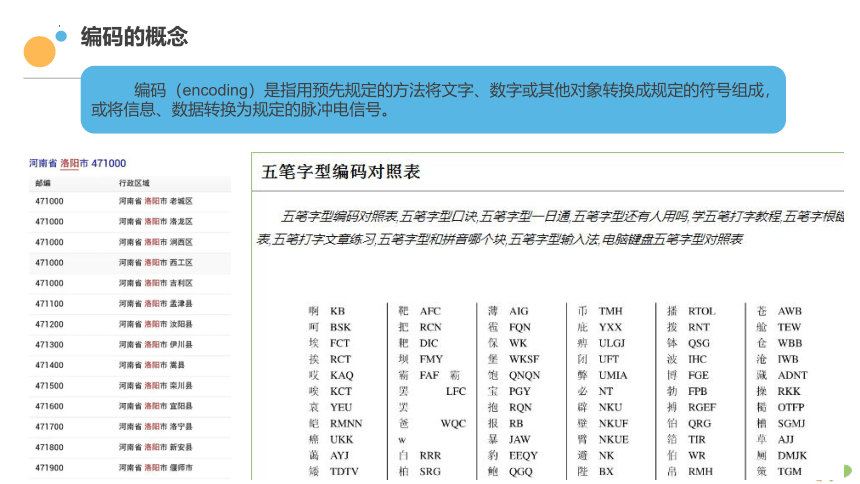Click the Wubi code QSG
The image size is (860, 484).
tap(699, 343)
